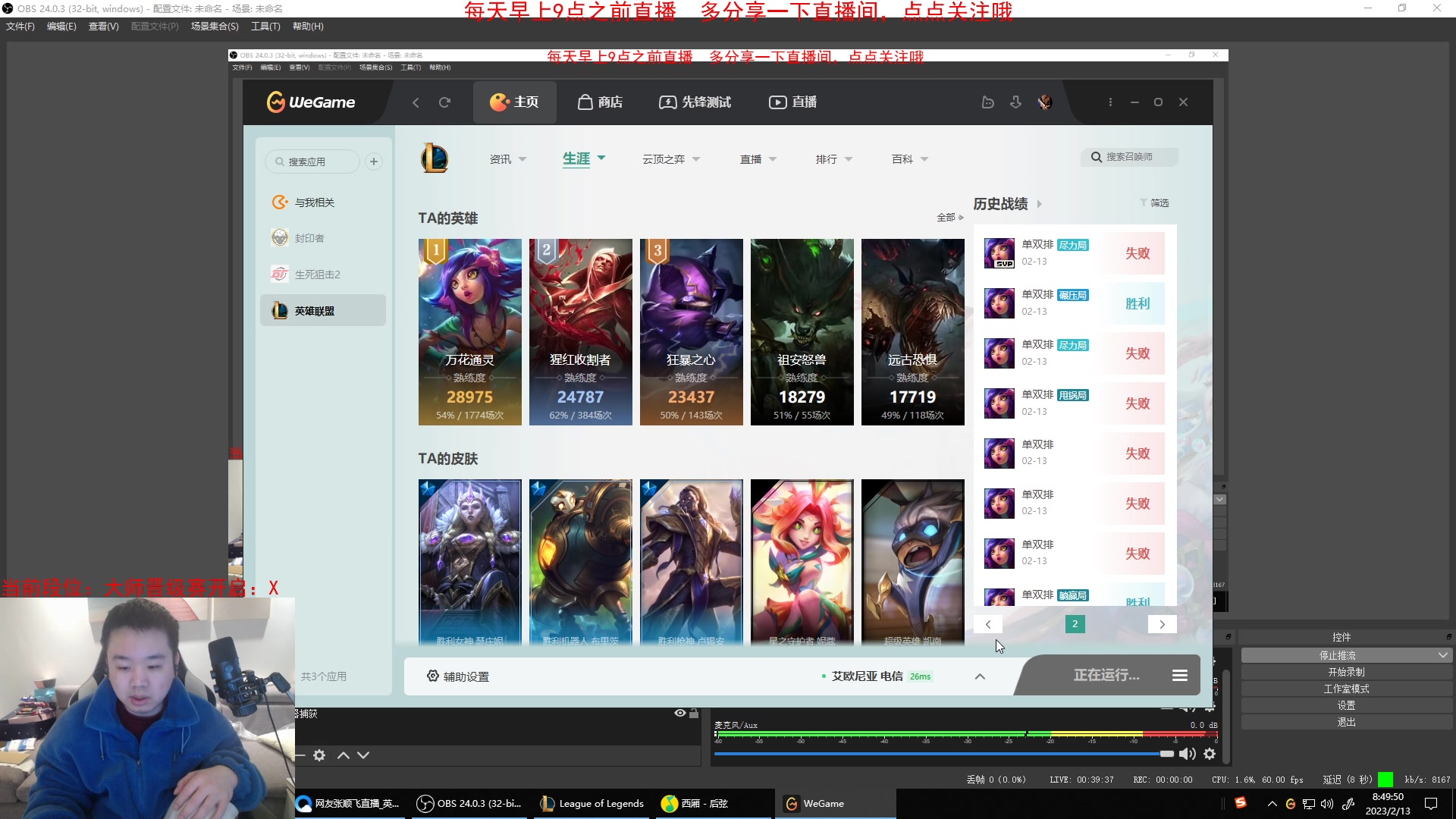The image size is (1456, 819).
Task: Go back in WeGame navigation
Action: point(416,102)
